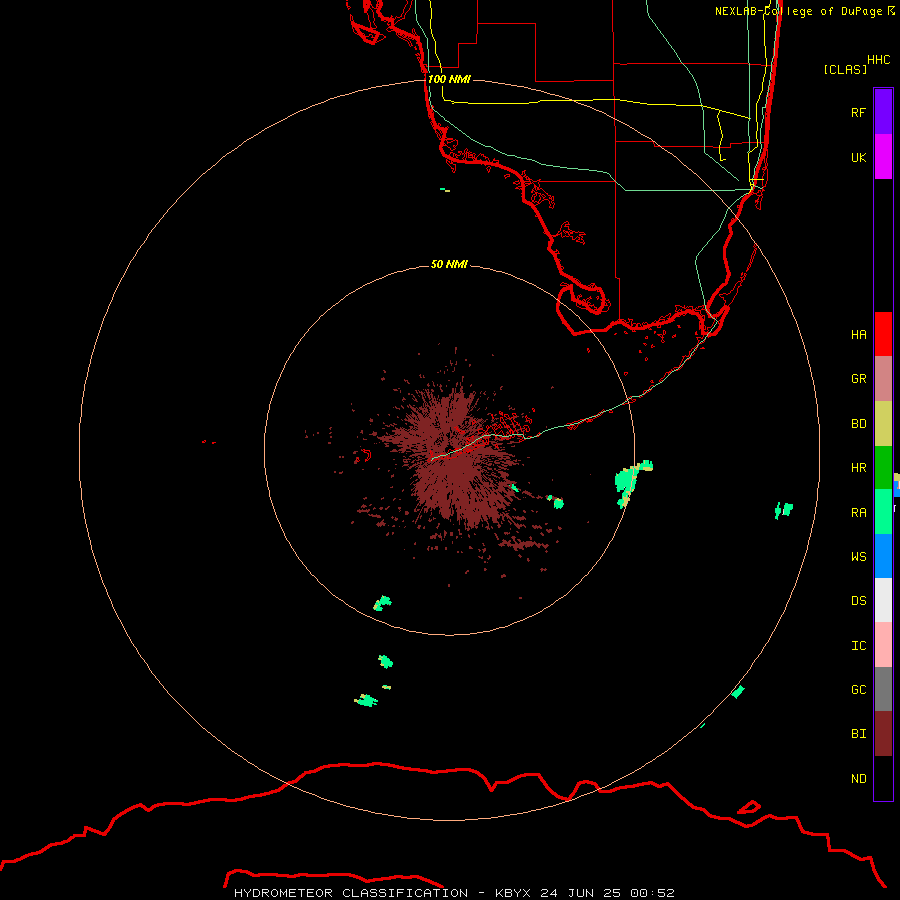This screenshot has width=900, height=900.
Task: Click the 50 NMI range ring label
Action: [x=449, y=264]
